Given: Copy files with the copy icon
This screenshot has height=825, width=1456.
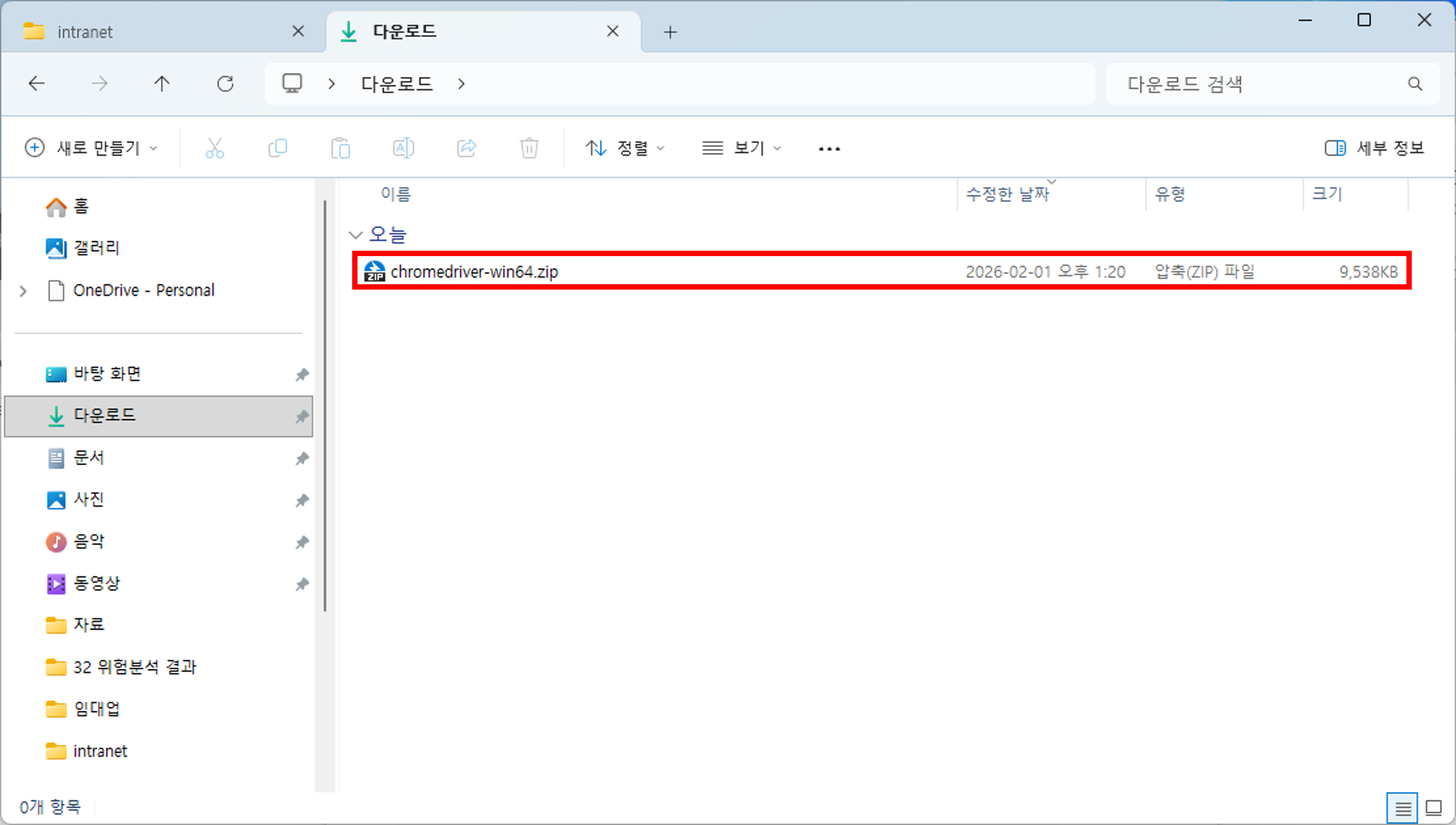Looking at the screenshot, I should tap(278, 148).
